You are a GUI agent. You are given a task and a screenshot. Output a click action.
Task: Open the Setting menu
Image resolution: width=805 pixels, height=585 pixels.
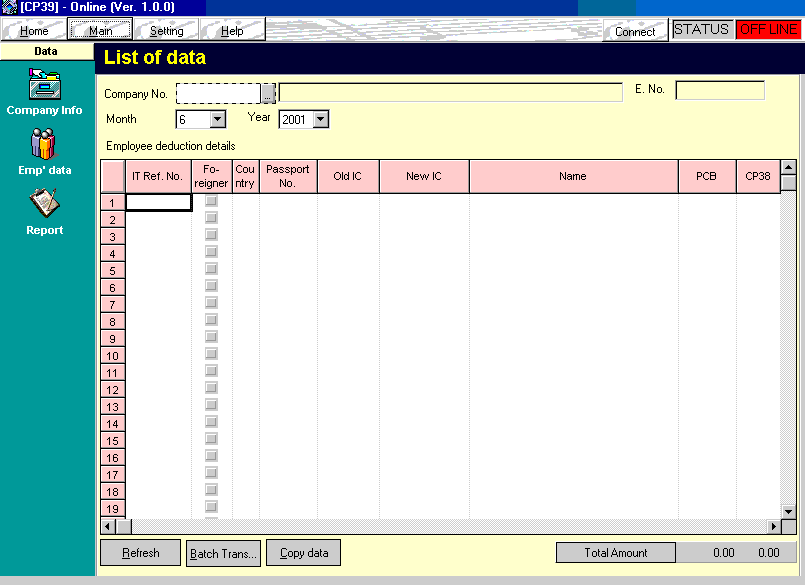(166, 31)
